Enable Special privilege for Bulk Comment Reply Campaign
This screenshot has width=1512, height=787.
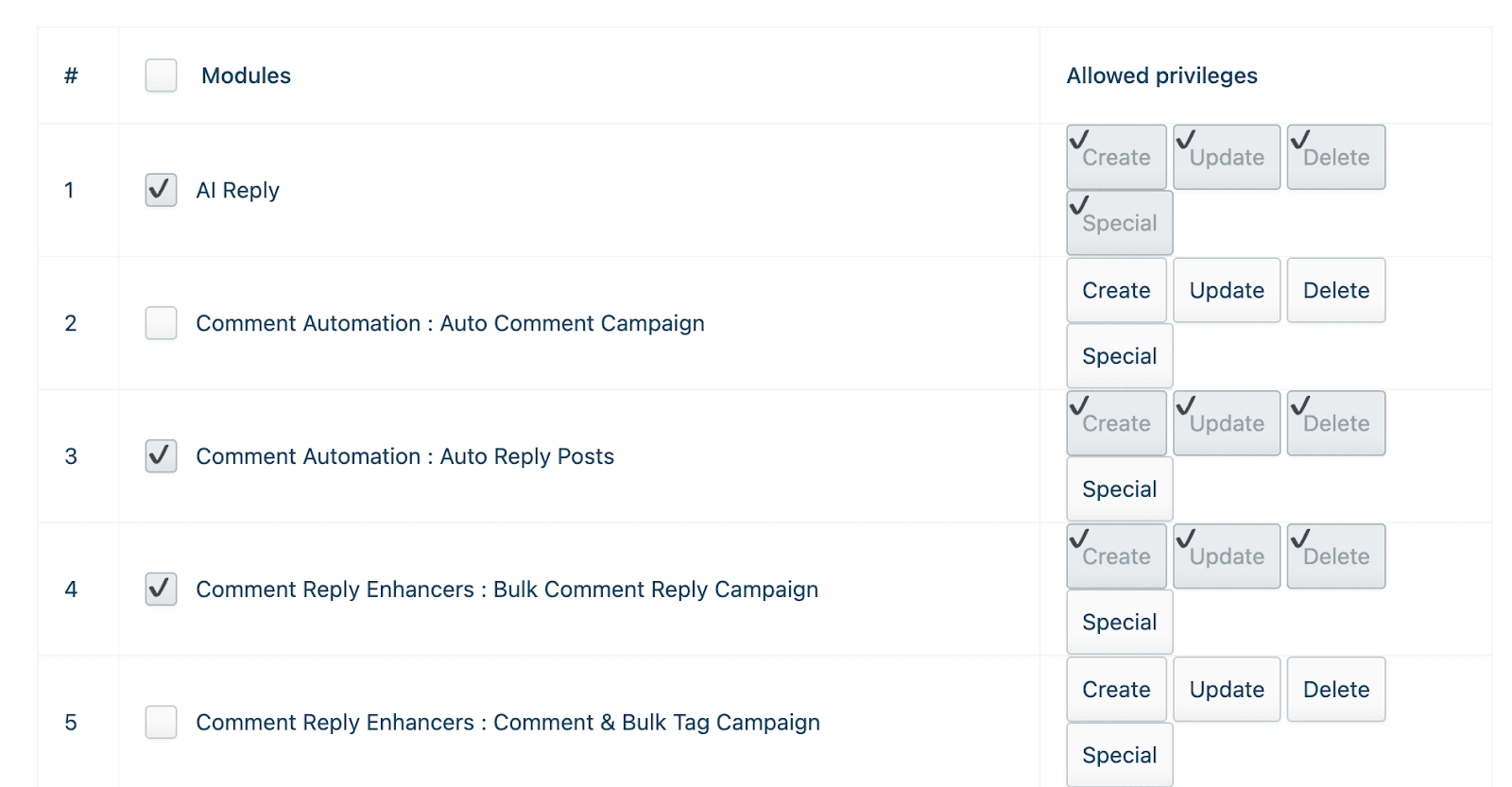[1119, 623]
